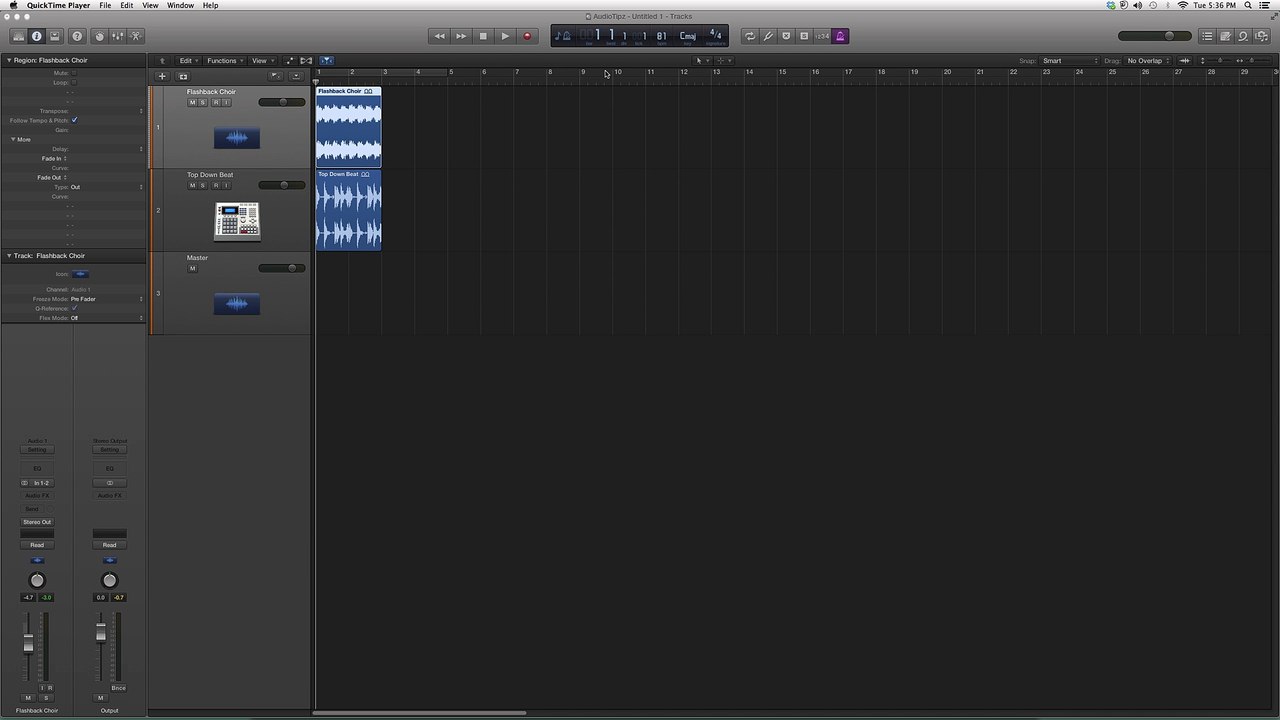Open the Functions dropdown menu
The height and width of the screenshot is (720, 1280).
(224, 61)
